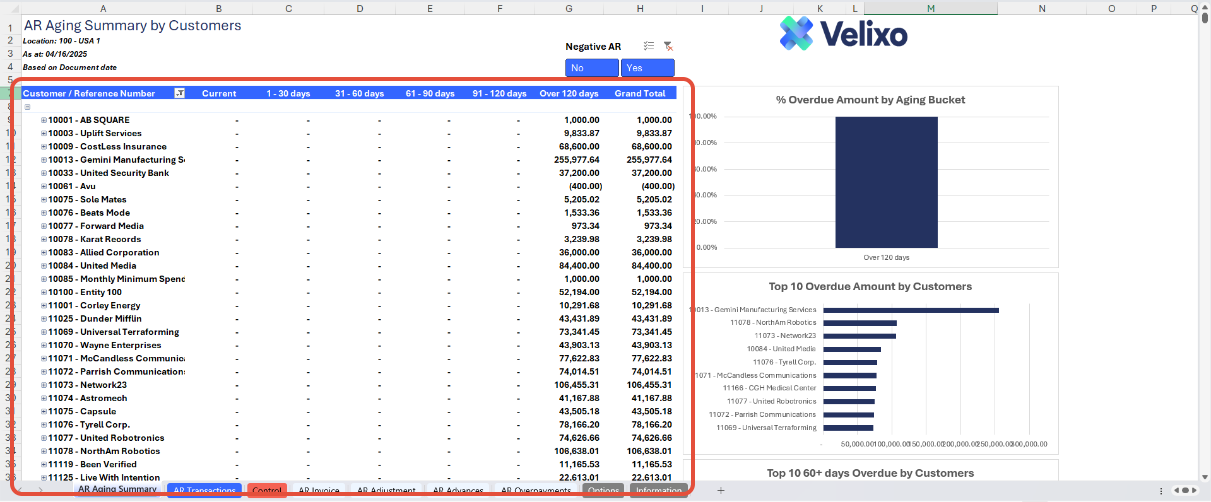Click the 'Current' column heading

[x=219, y=93]
